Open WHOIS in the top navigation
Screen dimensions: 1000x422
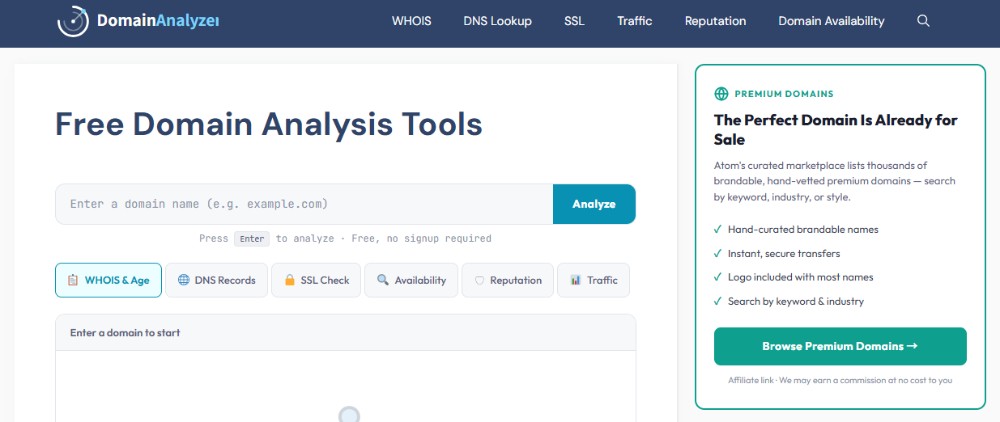[x=411, y=21]
